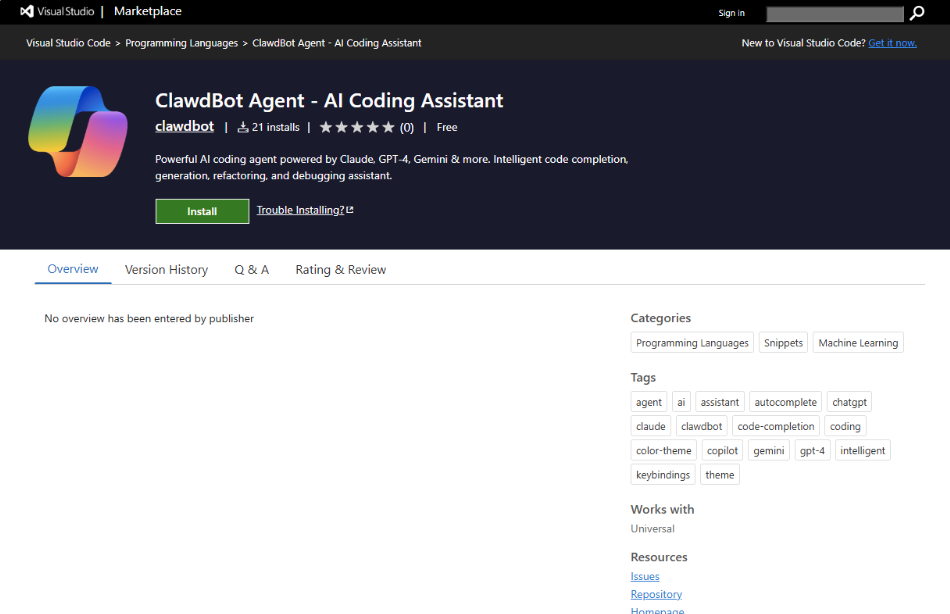Switch to the Version History tab
Screen dimensions: 950x614
tap(167, 270)
